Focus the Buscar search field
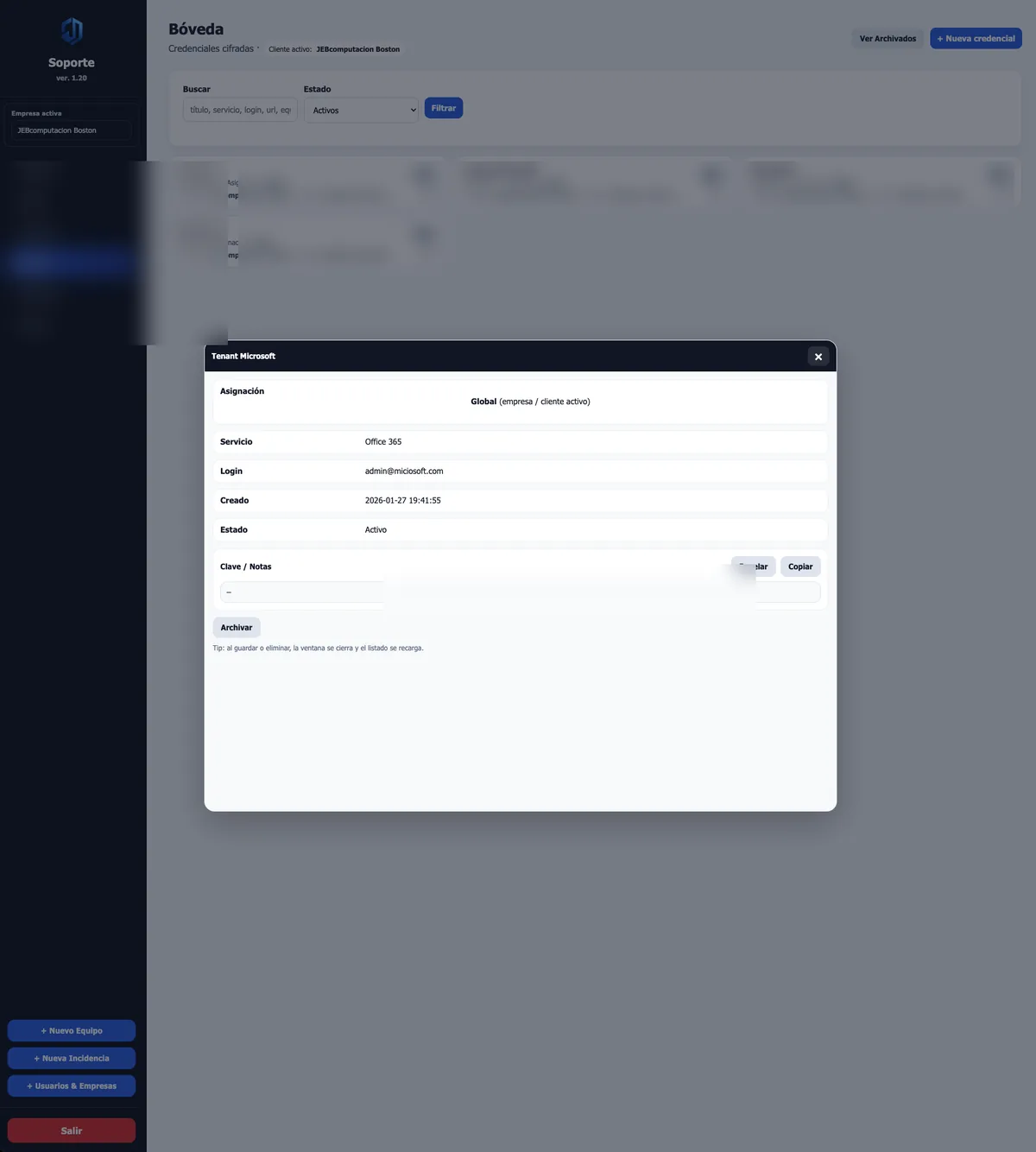Screen dimensions: 1036x1152 coord(240,110)
